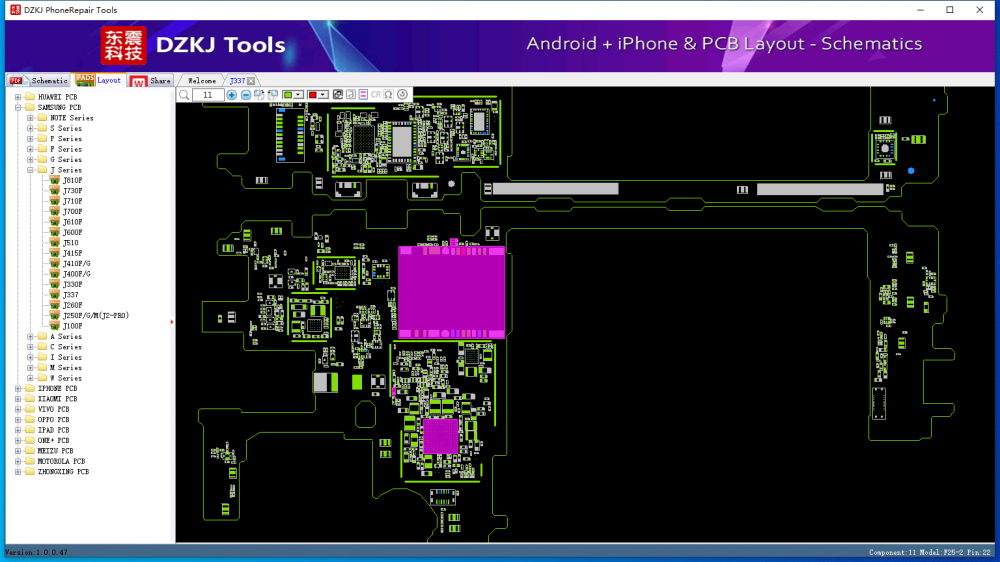1000x562 pixels.
Task: Collapse the J Series folder
Action: pos(30,170)
